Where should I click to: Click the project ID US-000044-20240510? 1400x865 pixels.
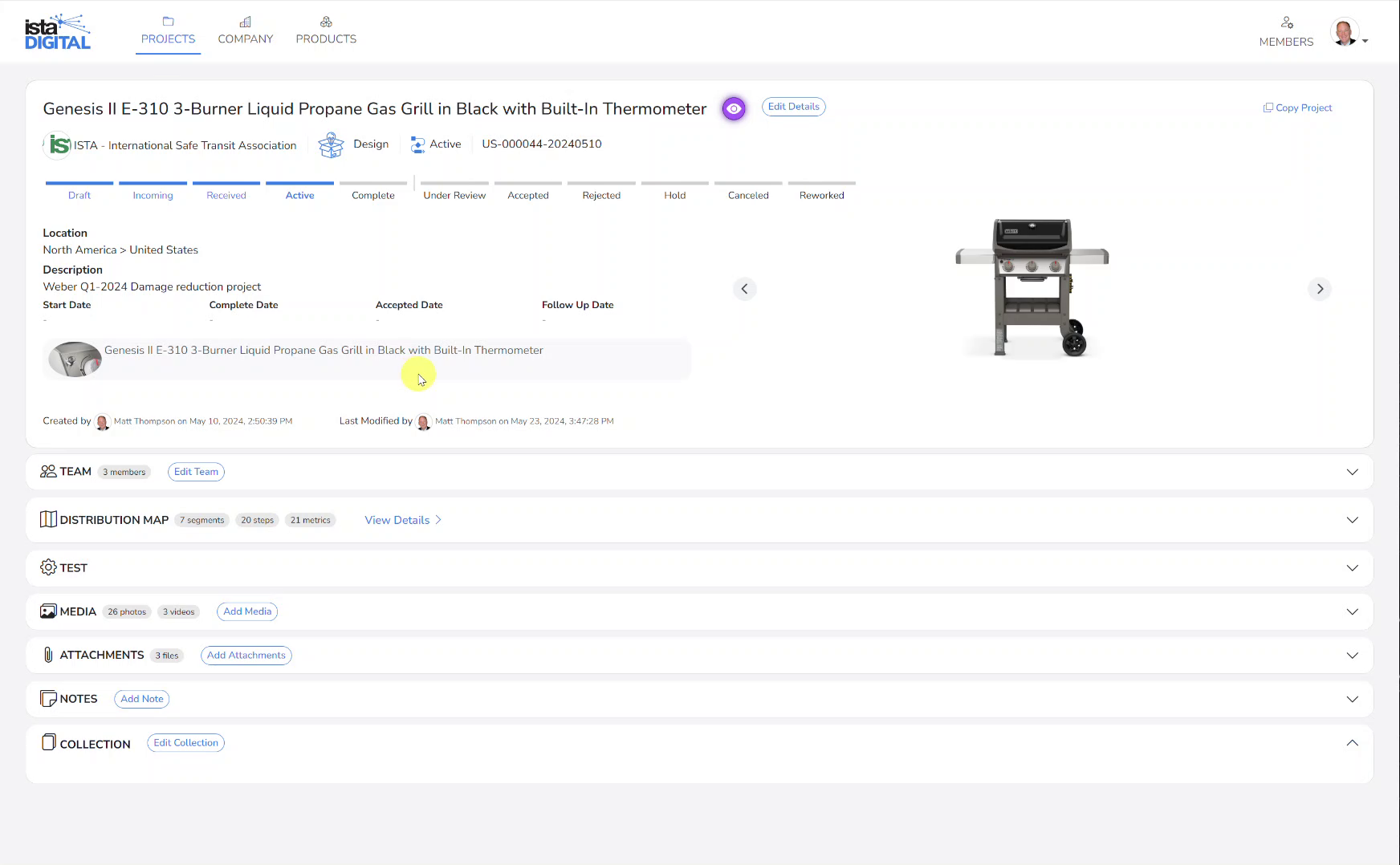click(542, 144)
